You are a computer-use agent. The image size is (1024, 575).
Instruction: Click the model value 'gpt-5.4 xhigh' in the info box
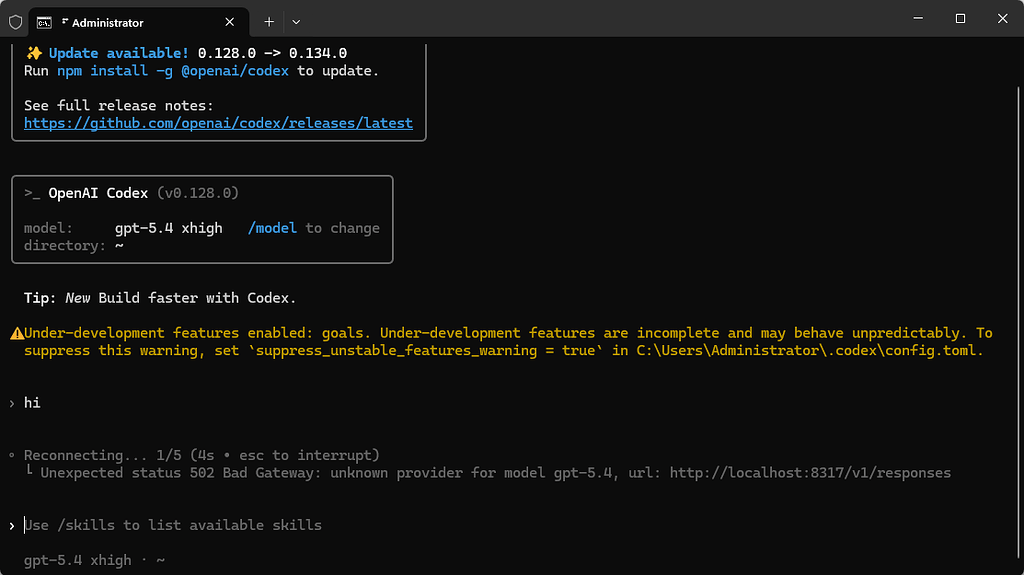(x=168, y=228)
